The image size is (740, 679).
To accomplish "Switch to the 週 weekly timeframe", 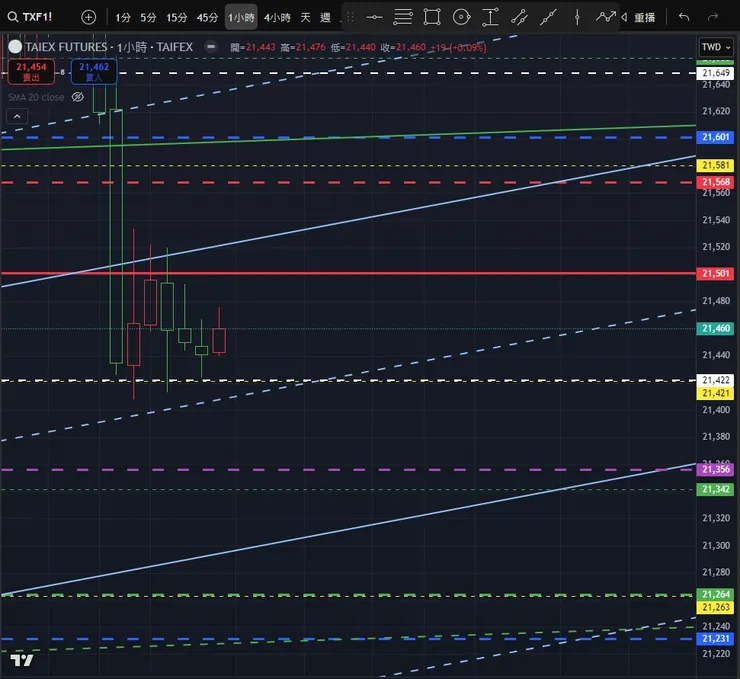I will point(325,18).
